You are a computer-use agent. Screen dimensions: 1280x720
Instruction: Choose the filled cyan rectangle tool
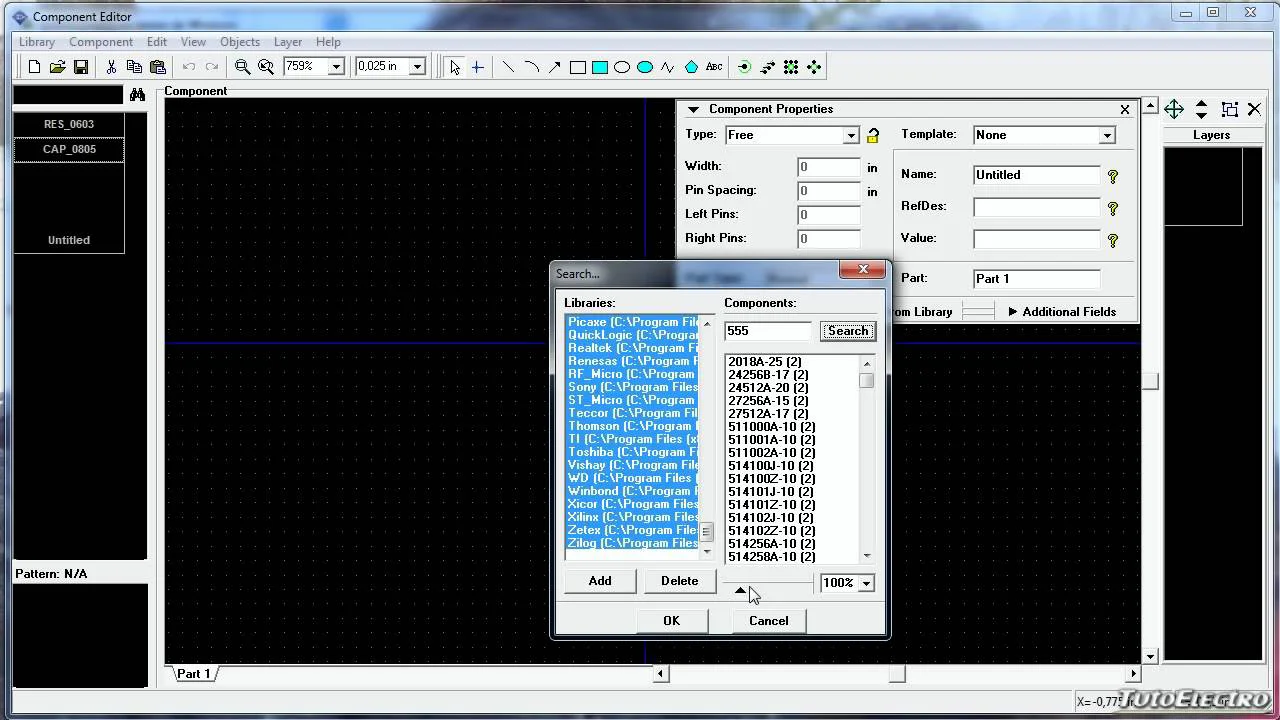pos(600,67)
